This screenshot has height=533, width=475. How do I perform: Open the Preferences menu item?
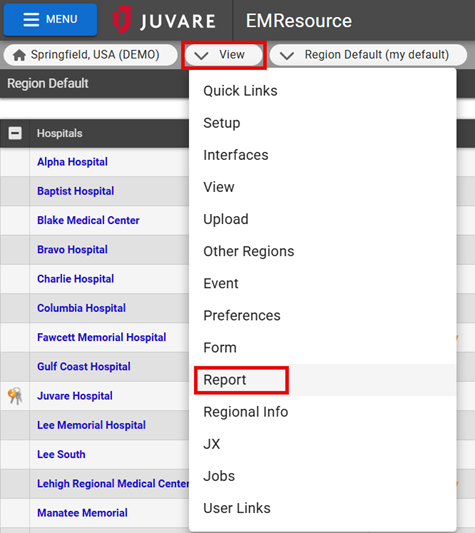[x=322, y=315]
